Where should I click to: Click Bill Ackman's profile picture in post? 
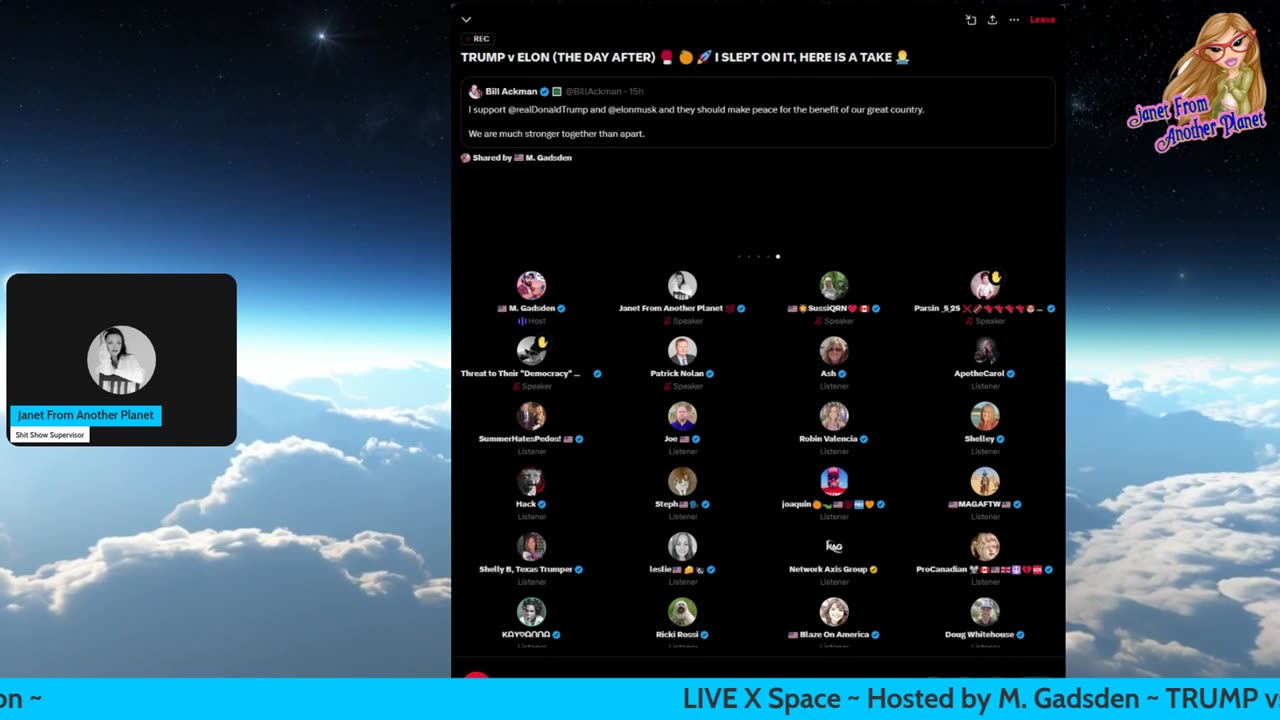click(x=475, y=91)
